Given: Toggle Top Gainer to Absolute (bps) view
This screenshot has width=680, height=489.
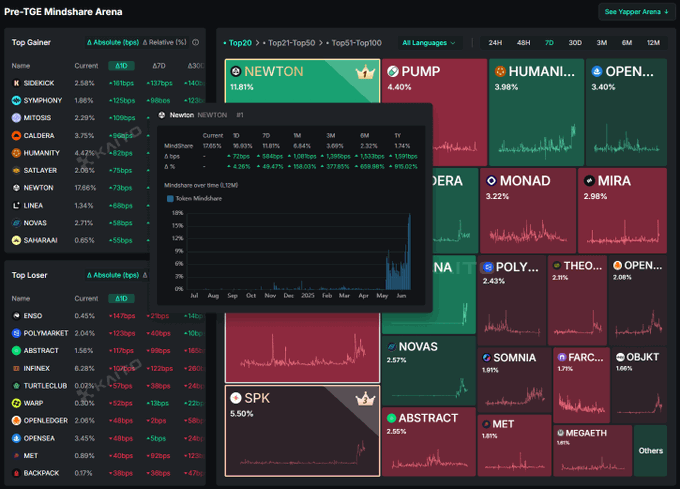Looking at the screenshot, I should tap(113, 43).
